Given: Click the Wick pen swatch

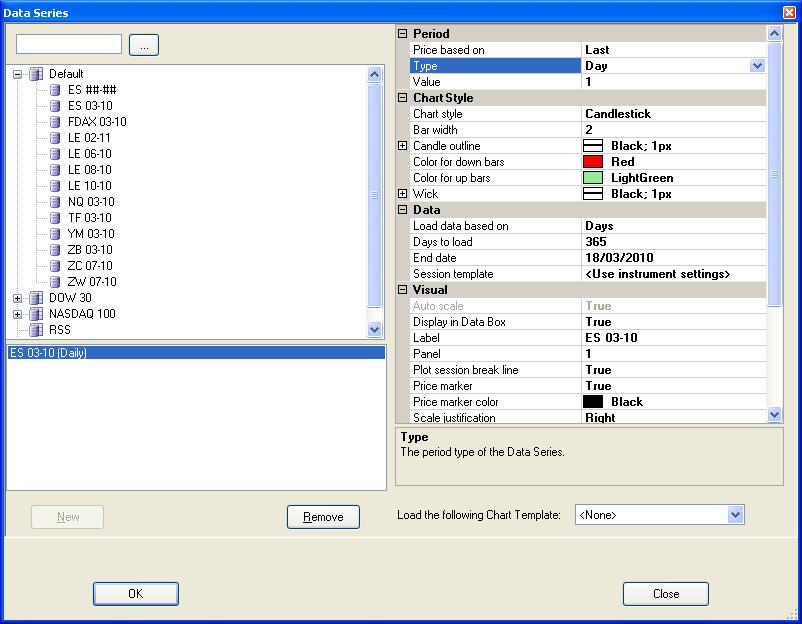Looking at the screenshot, I should pos(593,194).
